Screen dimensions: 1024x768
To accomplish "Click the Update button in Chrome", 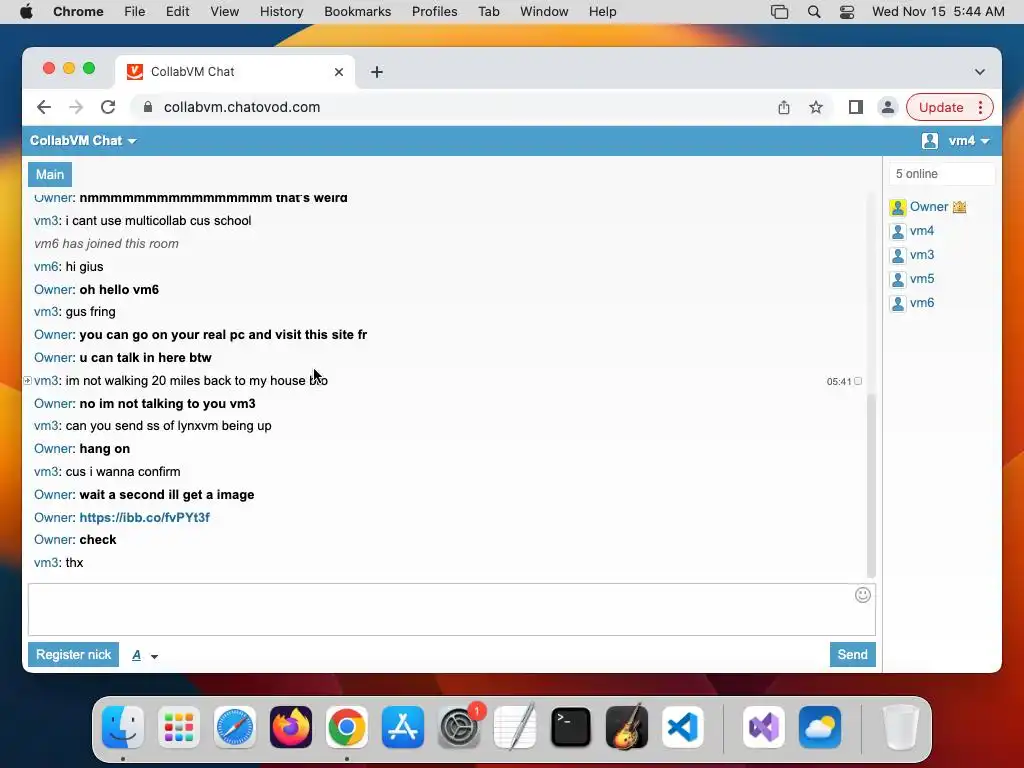I will point(940,107).
